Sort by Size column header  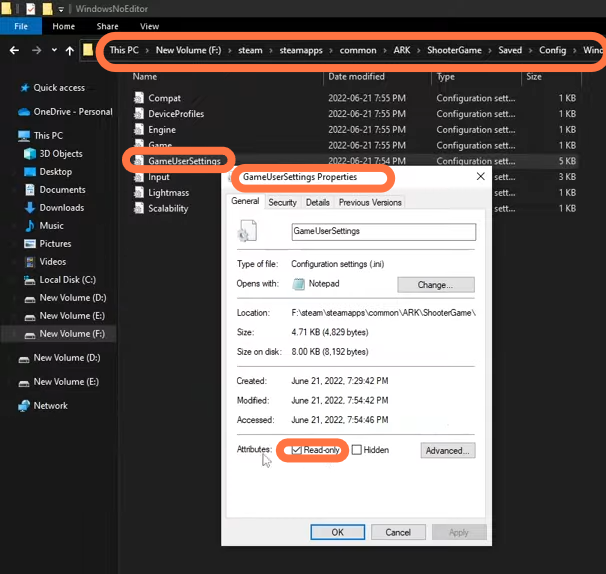click(534, 77)
